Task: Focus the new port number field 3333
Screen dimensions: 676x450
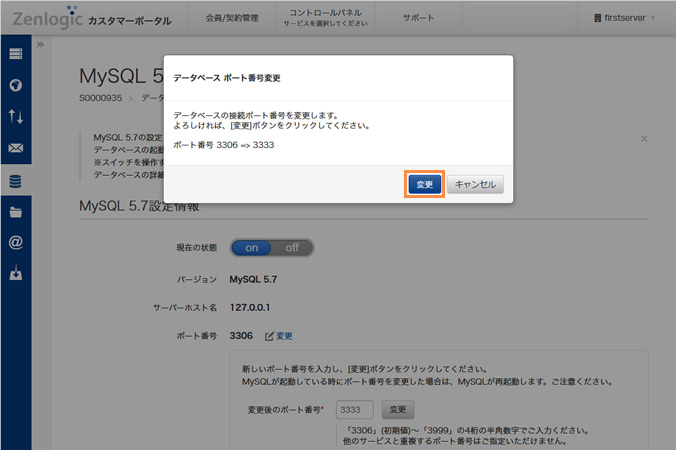Action: 354,409
